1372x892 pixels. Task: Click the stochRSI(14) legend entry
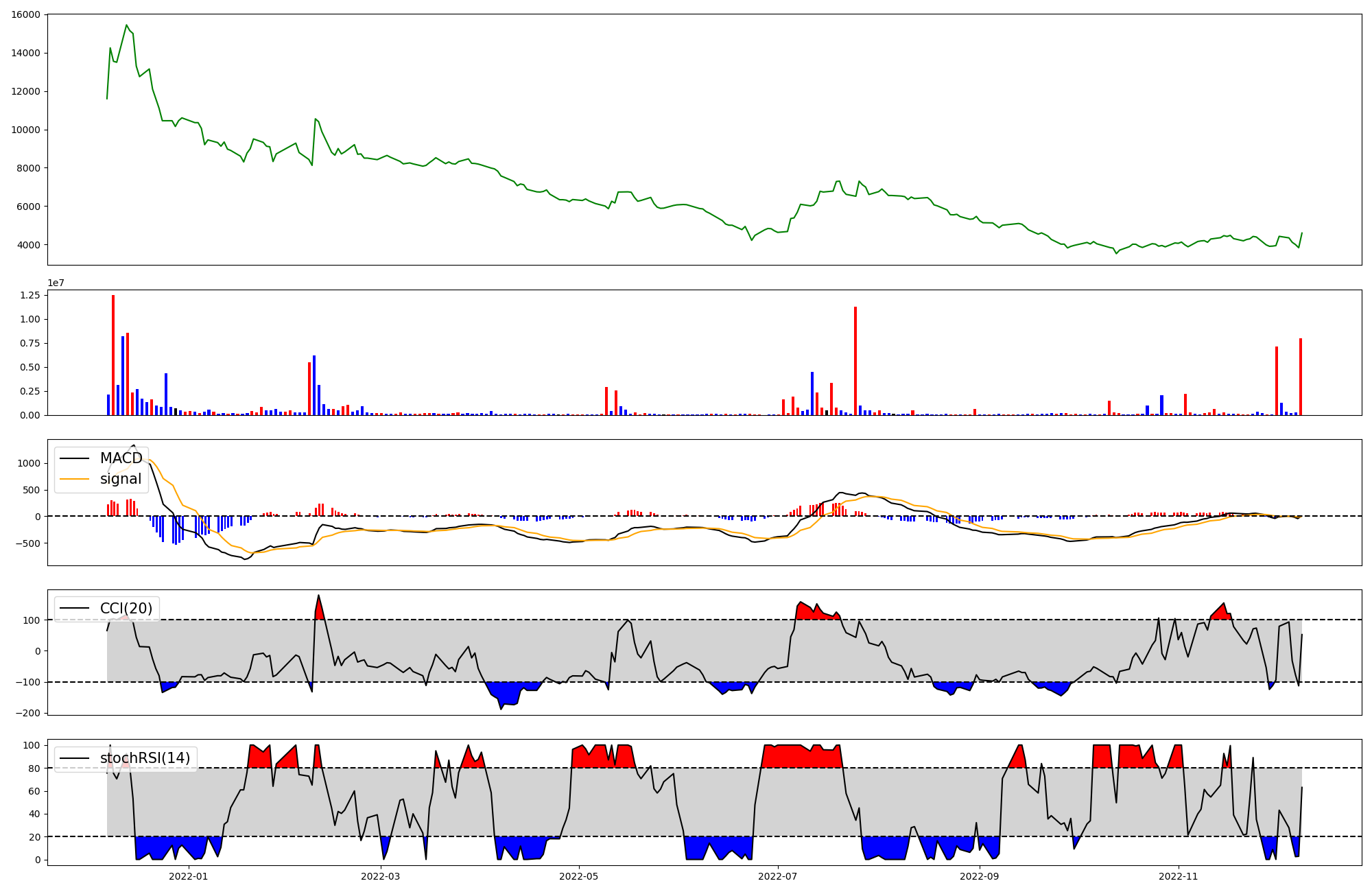(x=145, y=758)
